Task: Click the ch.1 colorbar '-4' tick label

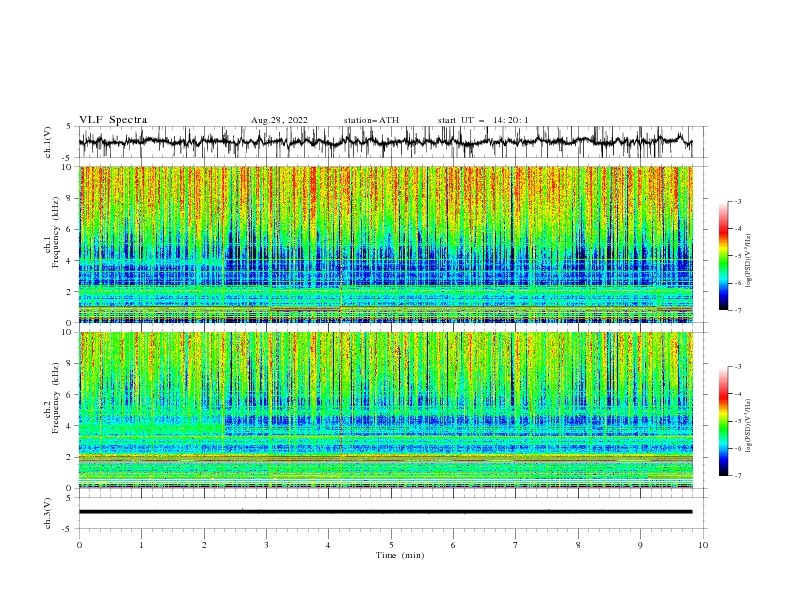Action: click(737, 229)
